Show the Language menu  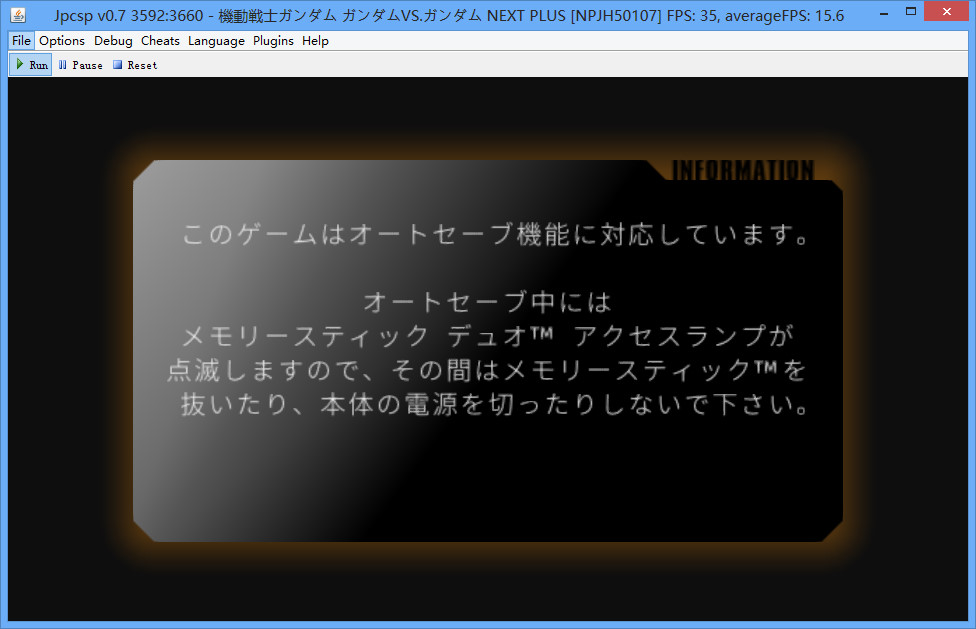click(216, 41)
